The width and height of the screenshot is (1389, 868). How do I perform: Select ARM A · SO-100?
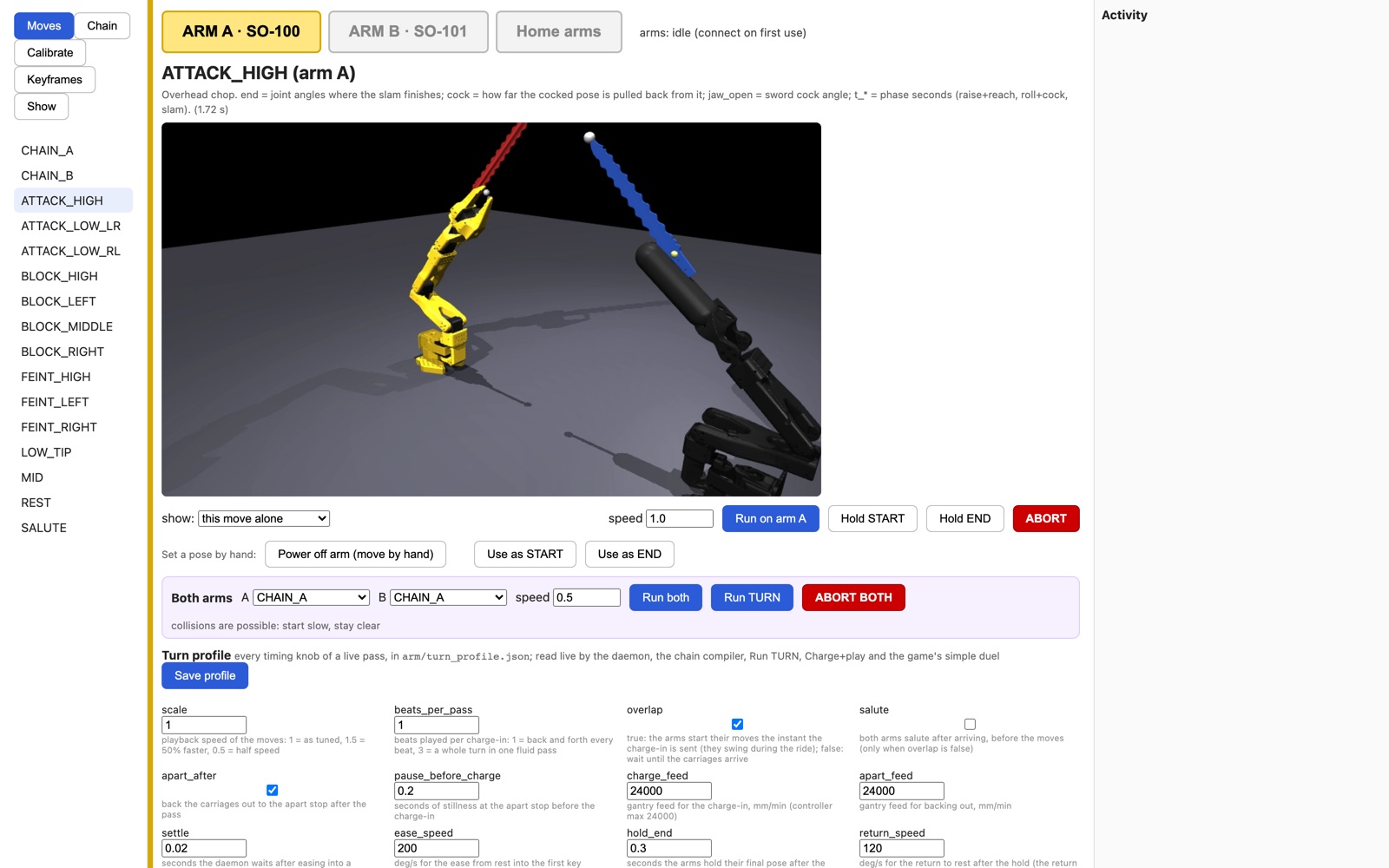[241, 32]
